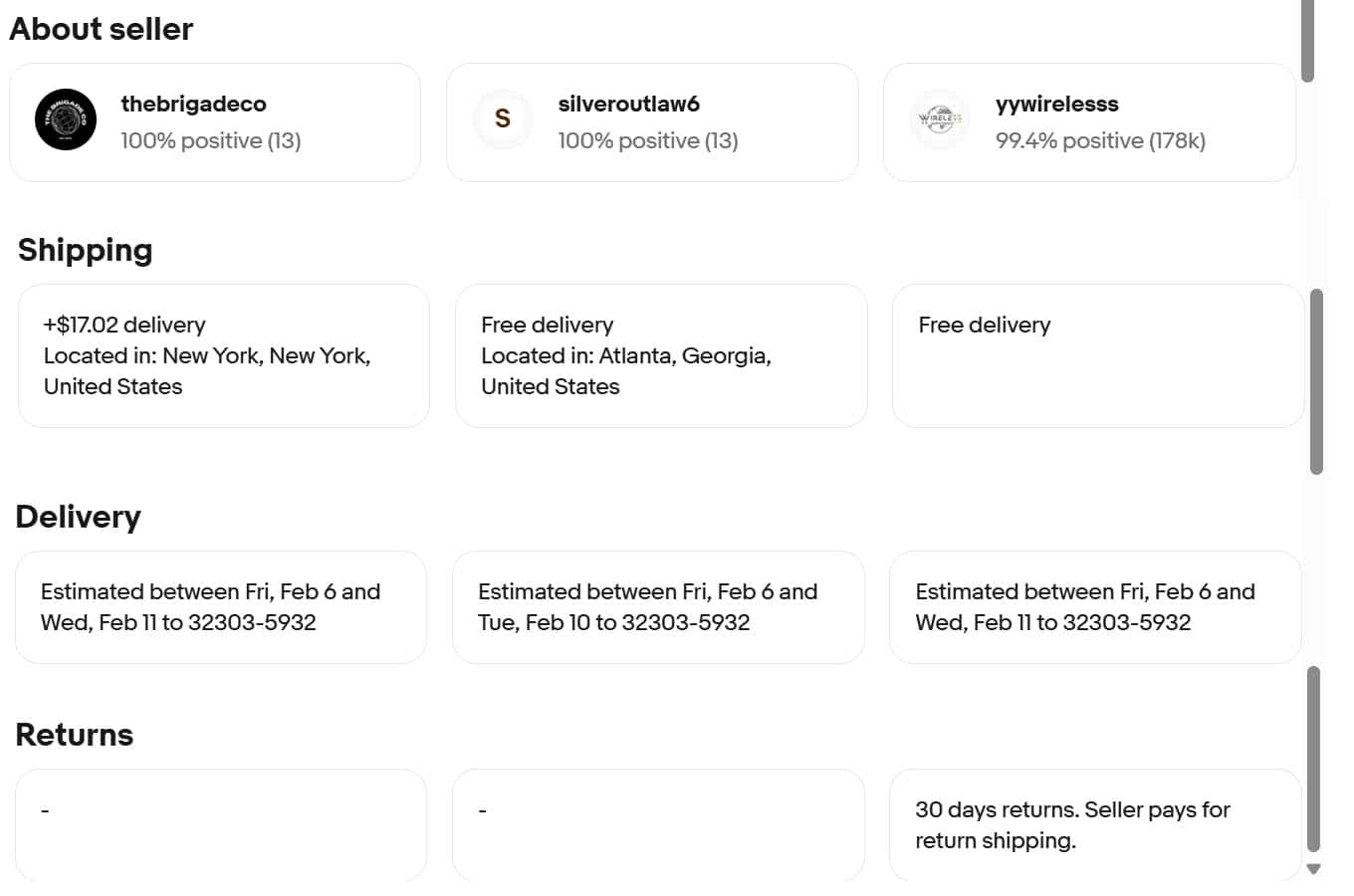
Task: Open silveroutlaw6 seller name link
Action: tap(628, 104)
